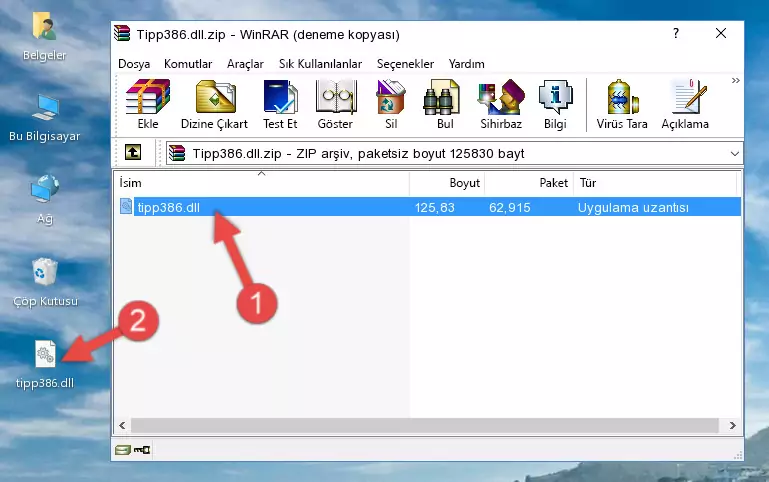This screenshot has width=769, height=482.
Task: Open the Komutlar menu
Action: pyautogui.click(x=188, y=64)
